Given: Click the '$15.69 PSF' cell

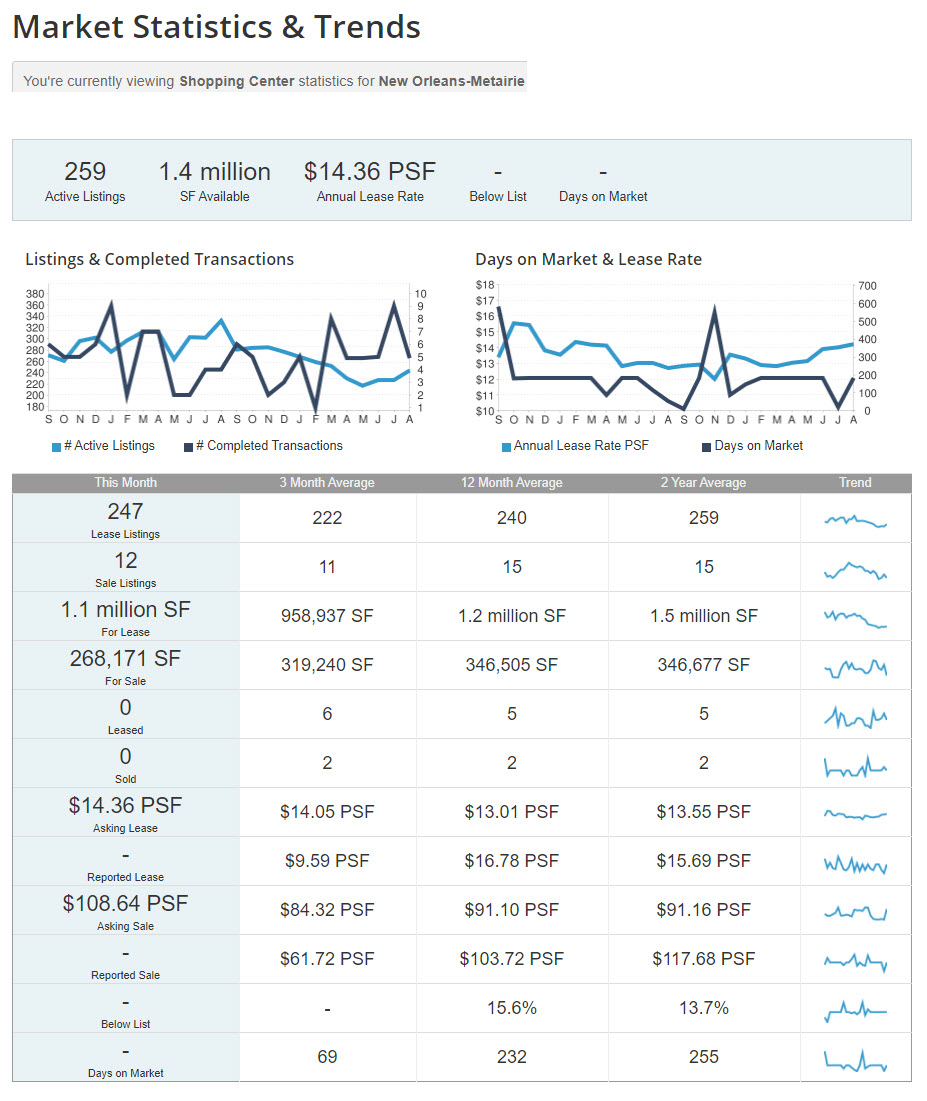Looking at the screenshot, I should pyautogui.click(x=704, y=861).
